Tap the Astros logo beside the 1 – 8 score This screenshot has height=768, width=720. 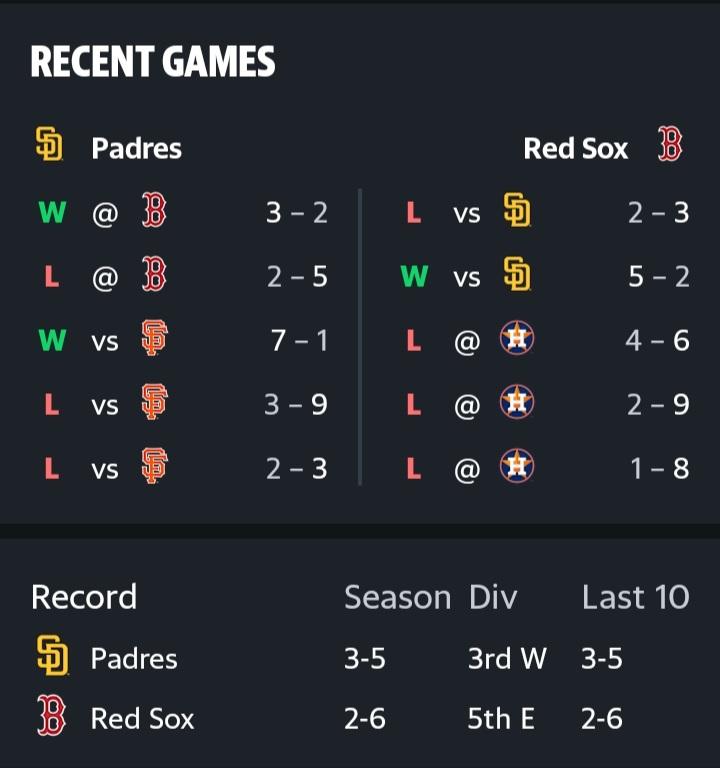click(516, 468)
